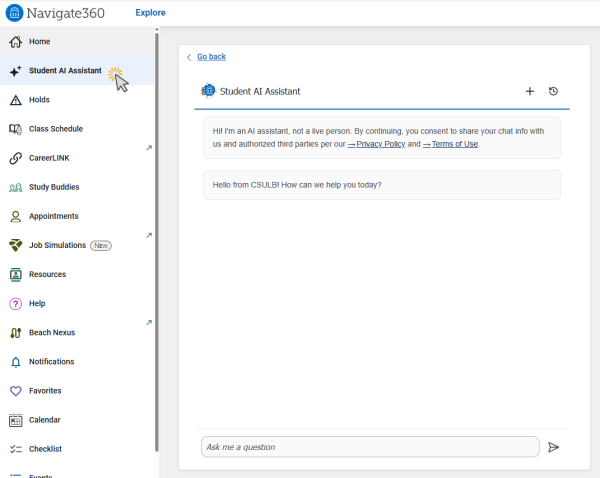This screenshot has width=600, height=478.
Task: Open Class Schedule from sidebar
Action: point(77,129)
